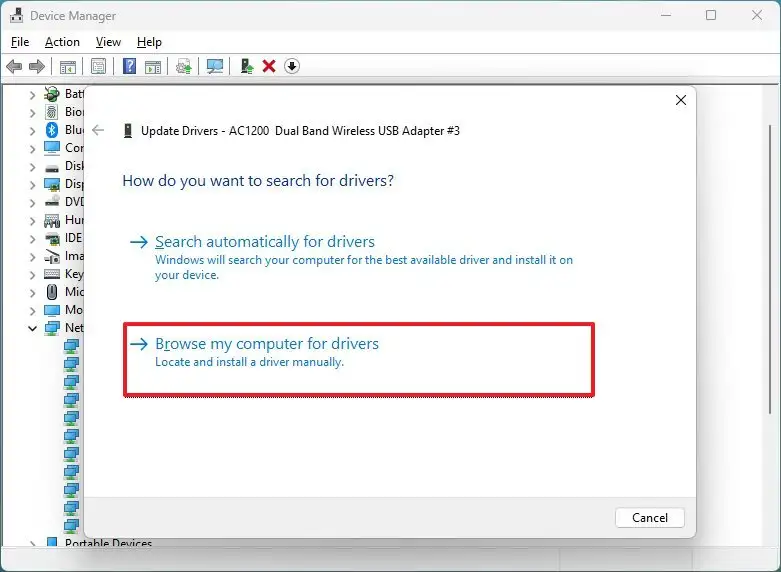Open the Action menu
Screen dimensions: 781x572
pyautogui.click(x=62, y=42)
